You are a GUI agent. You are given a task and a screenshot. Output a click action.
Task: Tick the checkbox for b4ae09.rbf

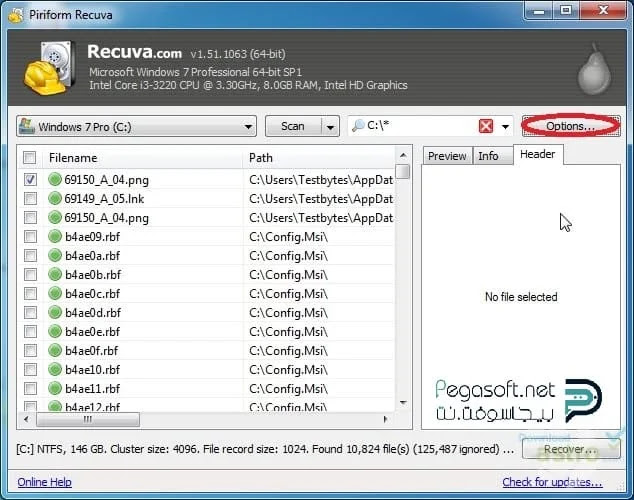pos(30,236)
